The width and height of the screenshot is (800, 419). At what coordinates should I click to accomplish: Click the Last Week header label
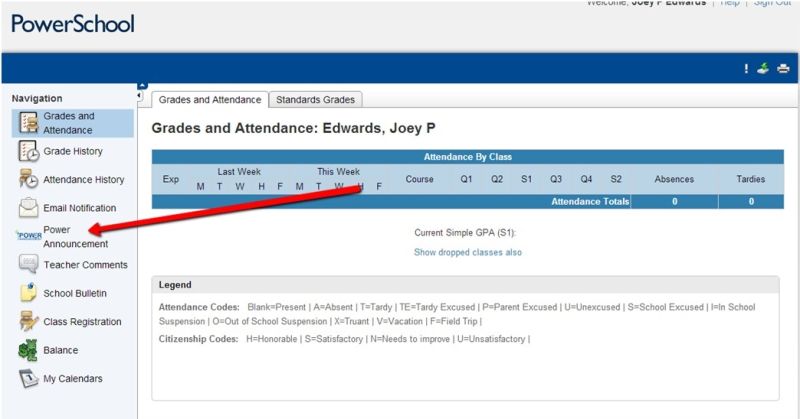point(239,172)
